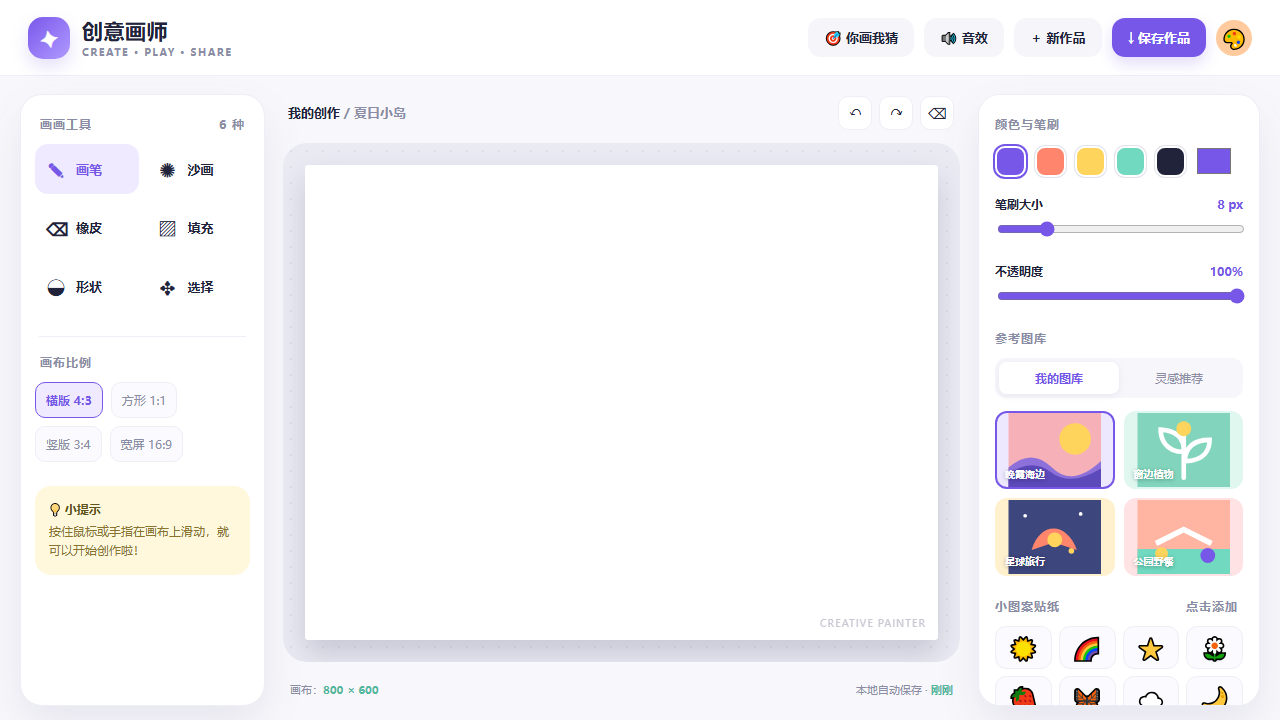Viewport: 1280px width, 720px height.
Task: Click the 夏日小岛 project title
Action: tap(380, 113)
